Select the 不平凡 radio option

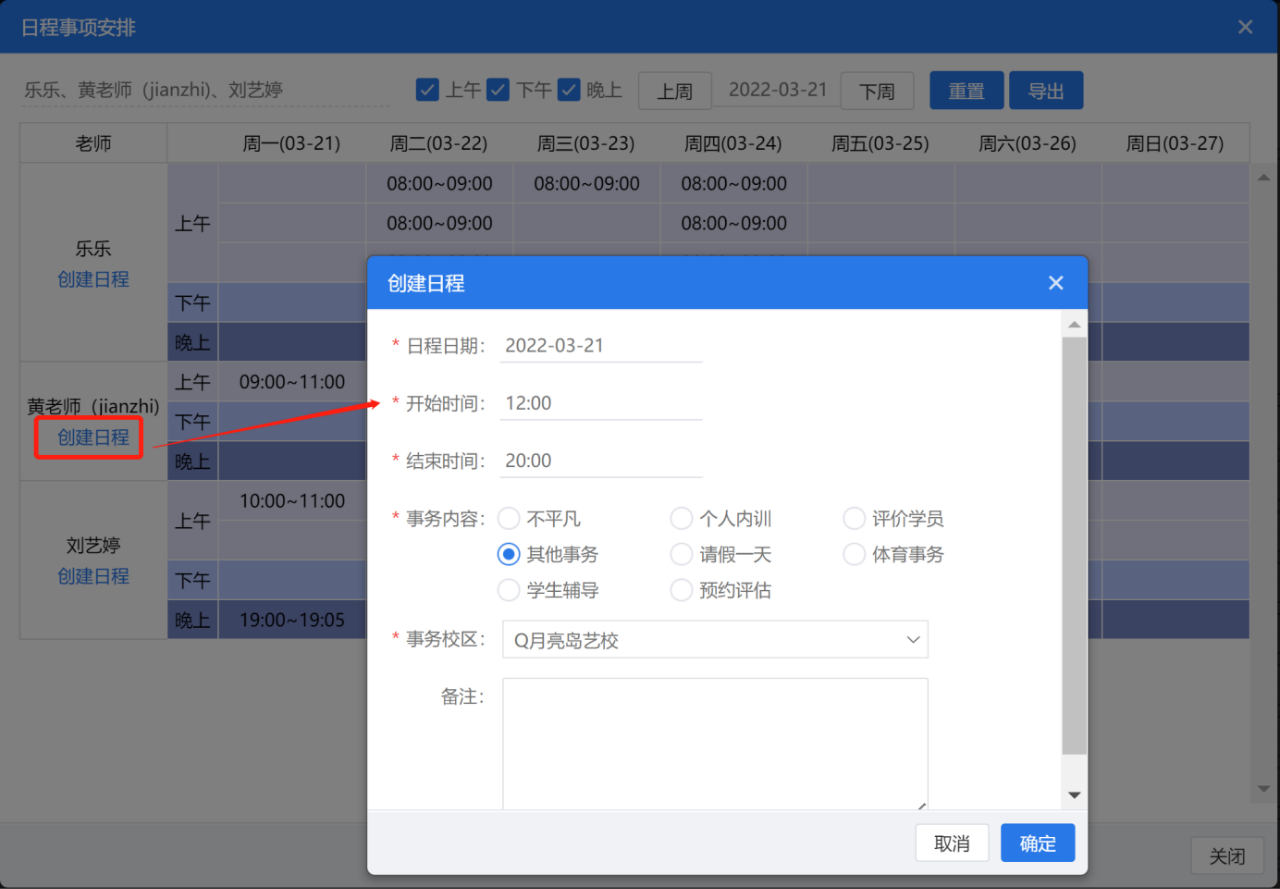[x=509, y=519]
